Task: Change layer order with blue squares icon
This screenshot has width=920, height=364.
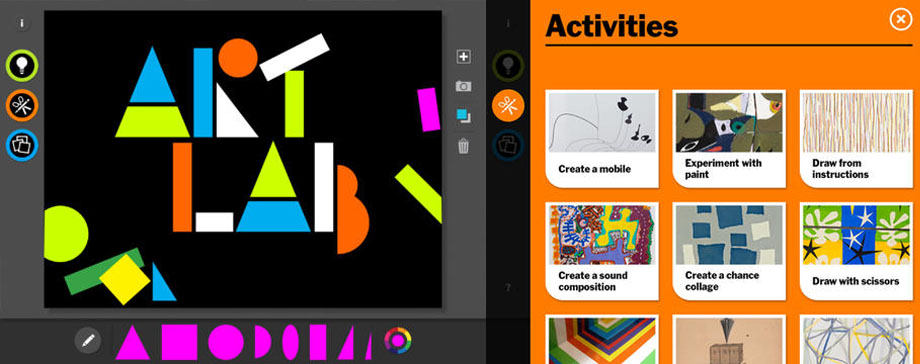Action: point(464,116)
